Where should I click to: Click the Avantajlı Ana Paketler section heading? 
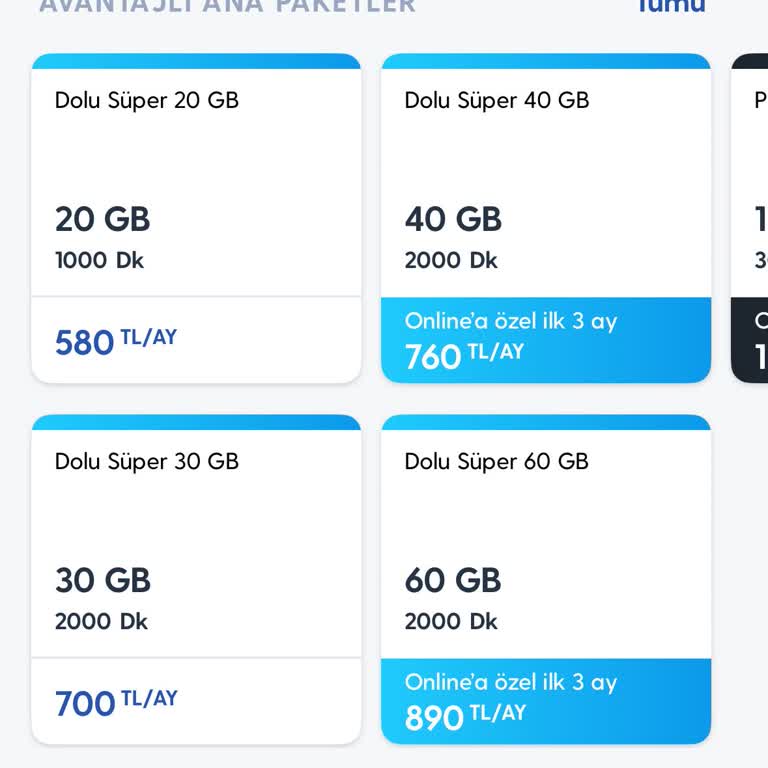click(x=227, y=6)
